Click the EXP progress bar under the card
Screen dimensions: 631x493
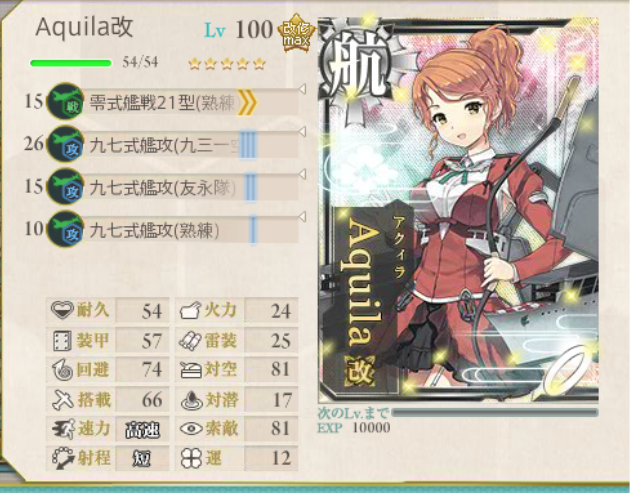[495, 413]
